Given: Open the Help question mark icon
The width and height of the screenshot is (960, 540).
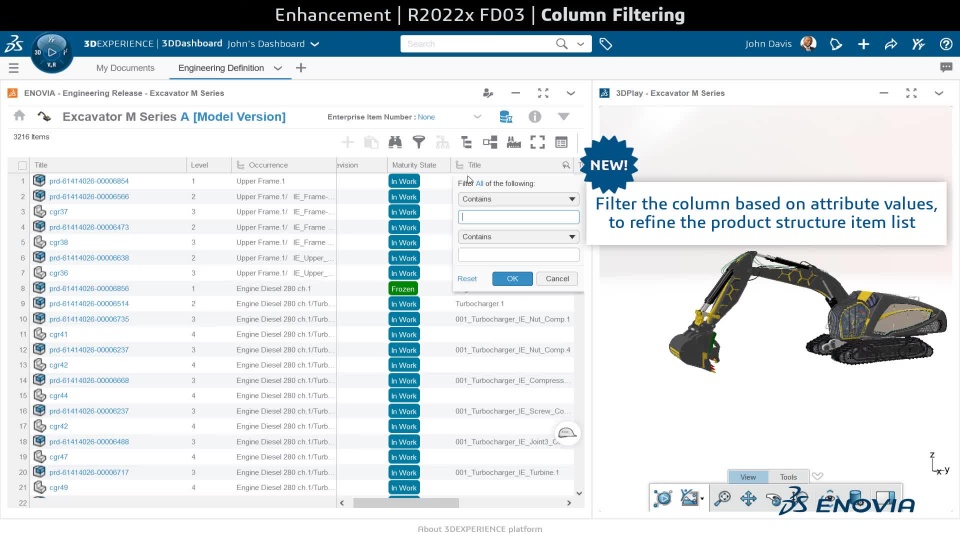Looking at the screenshot, I should tap(945, 44).
